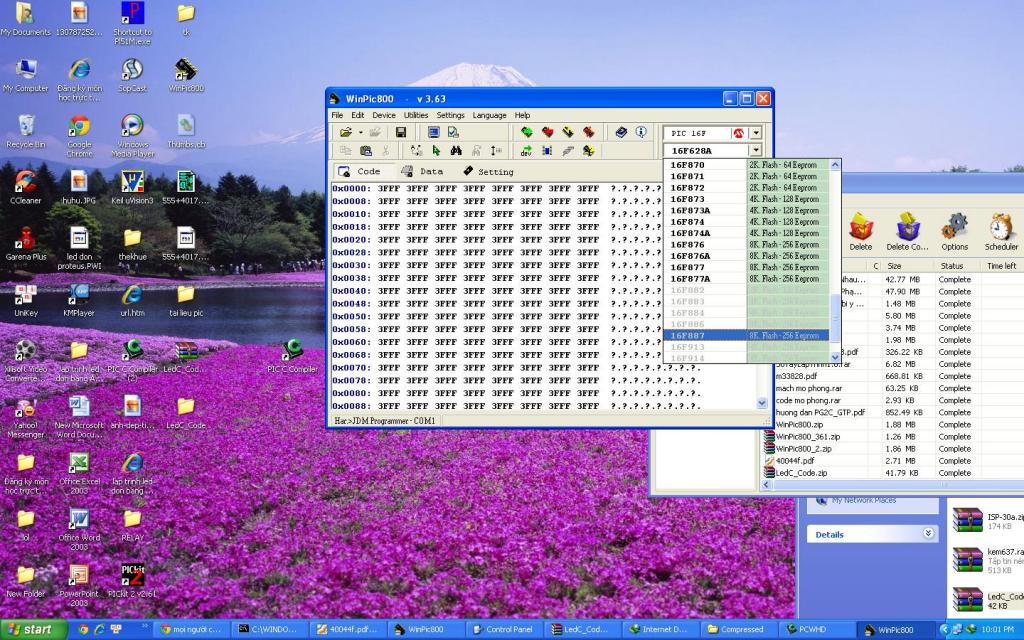Click the green 'dev' detect device icon
The image size is (1024, 640).
[x=526, y=151]
